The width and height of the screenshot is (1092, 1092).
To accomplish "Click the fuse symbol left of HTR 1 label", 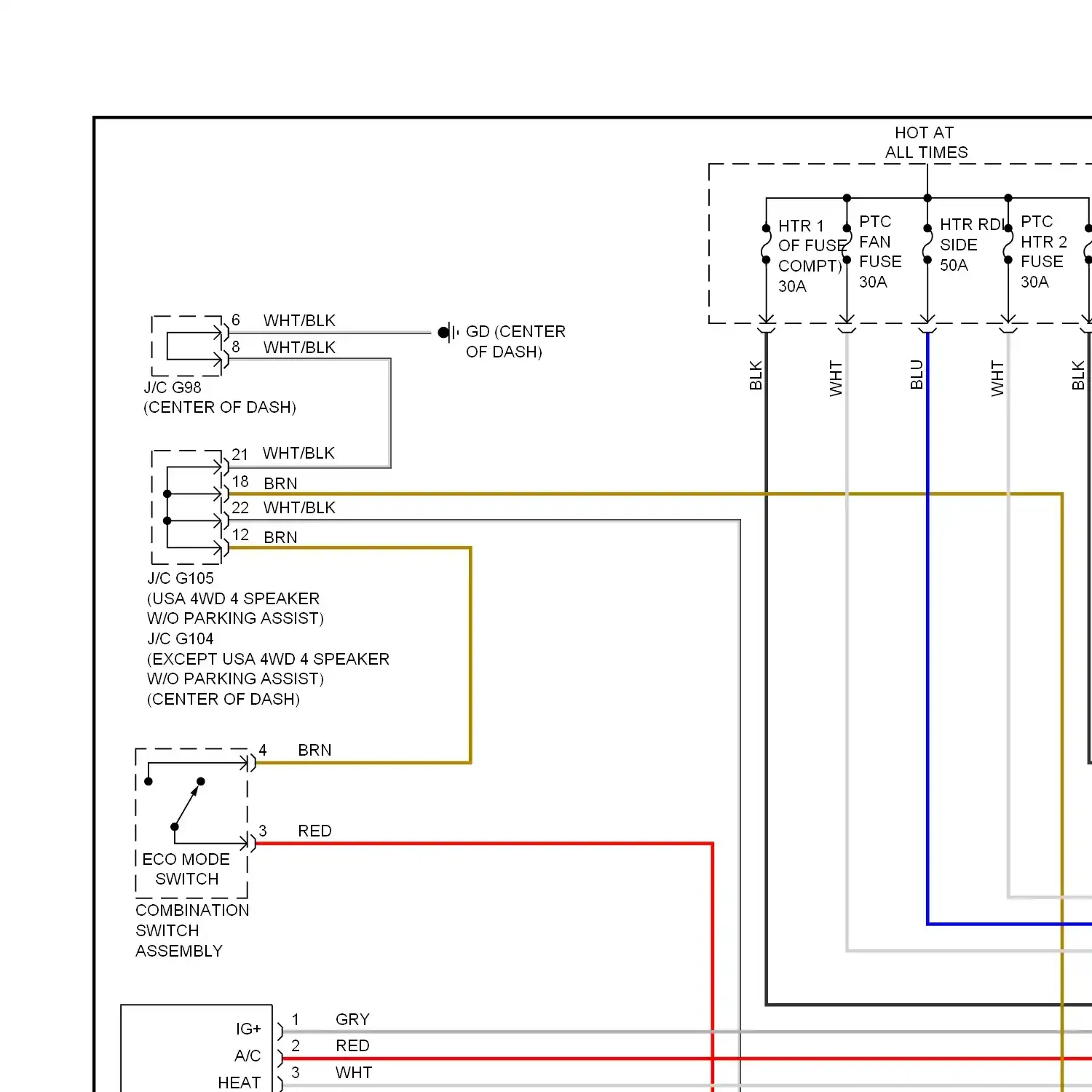I will click(x=766, y=244).
